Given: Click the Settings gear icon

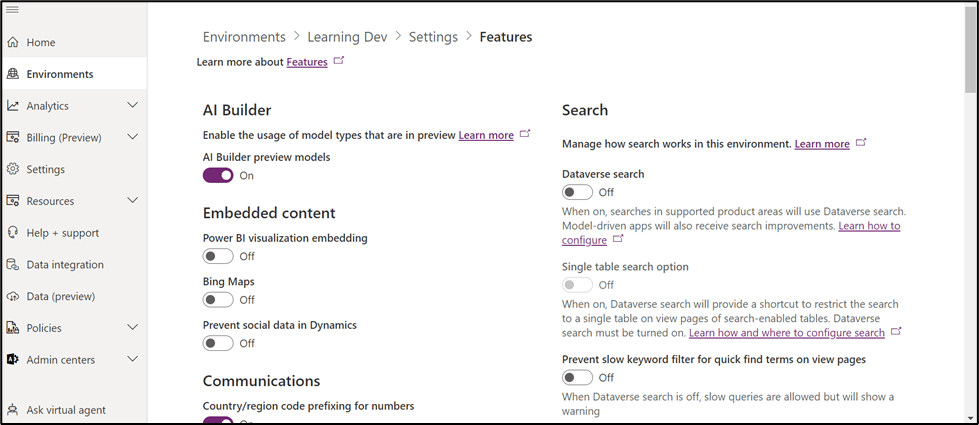Looking at the screenshot, I should (13, 170).
